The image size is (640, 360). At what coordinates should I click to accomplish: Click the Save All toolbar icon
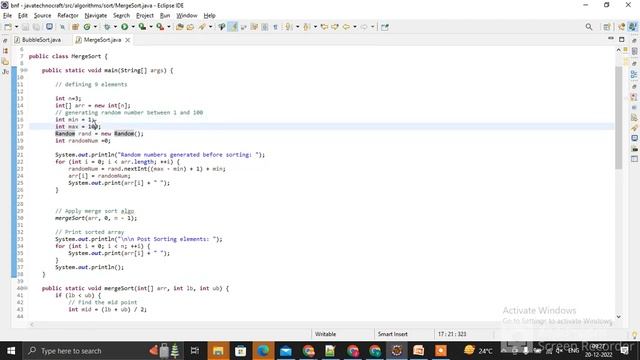[36, 27]
